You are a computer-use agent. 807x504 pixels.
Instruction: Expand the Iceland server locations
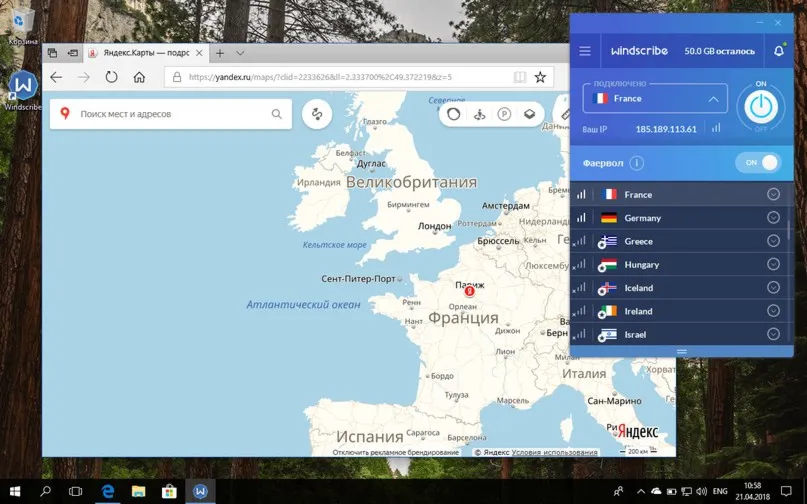pyautogui.click(x=773, y=287)
